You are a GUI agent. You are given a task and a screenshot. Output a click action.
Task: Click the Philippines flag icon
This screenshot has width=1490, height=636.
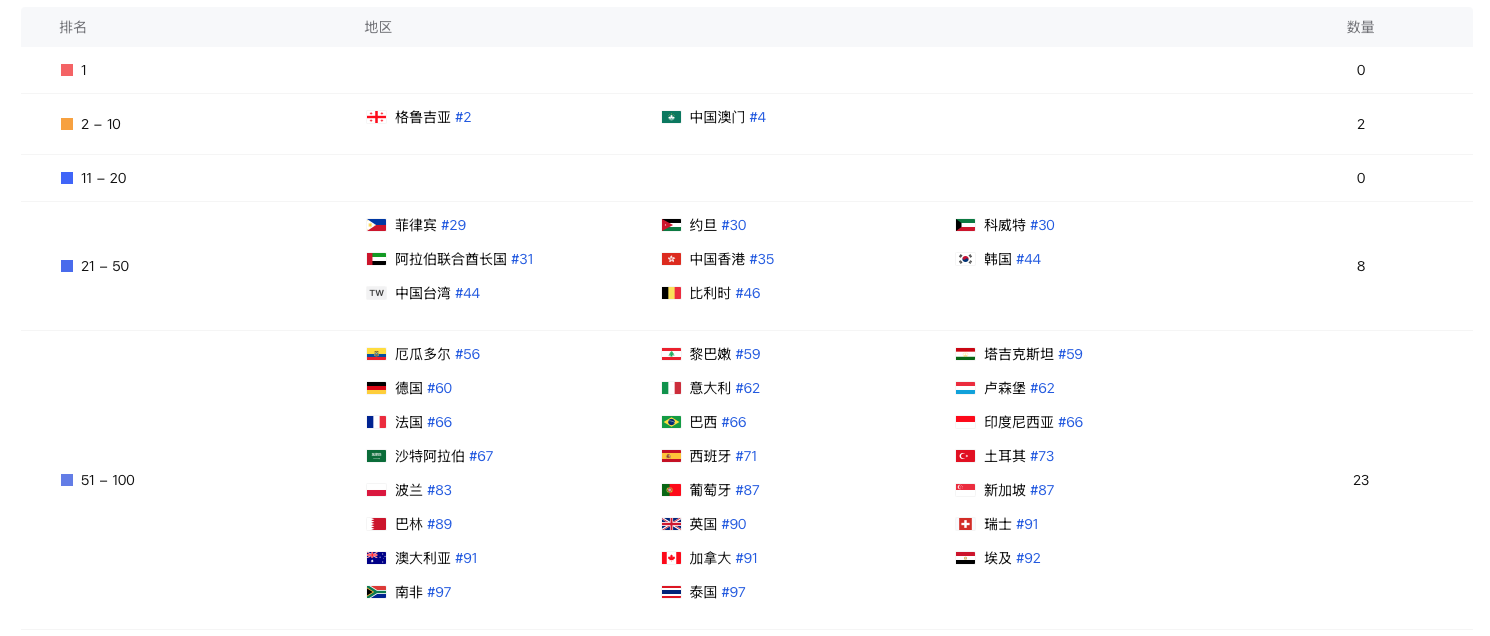click(376, 225)
